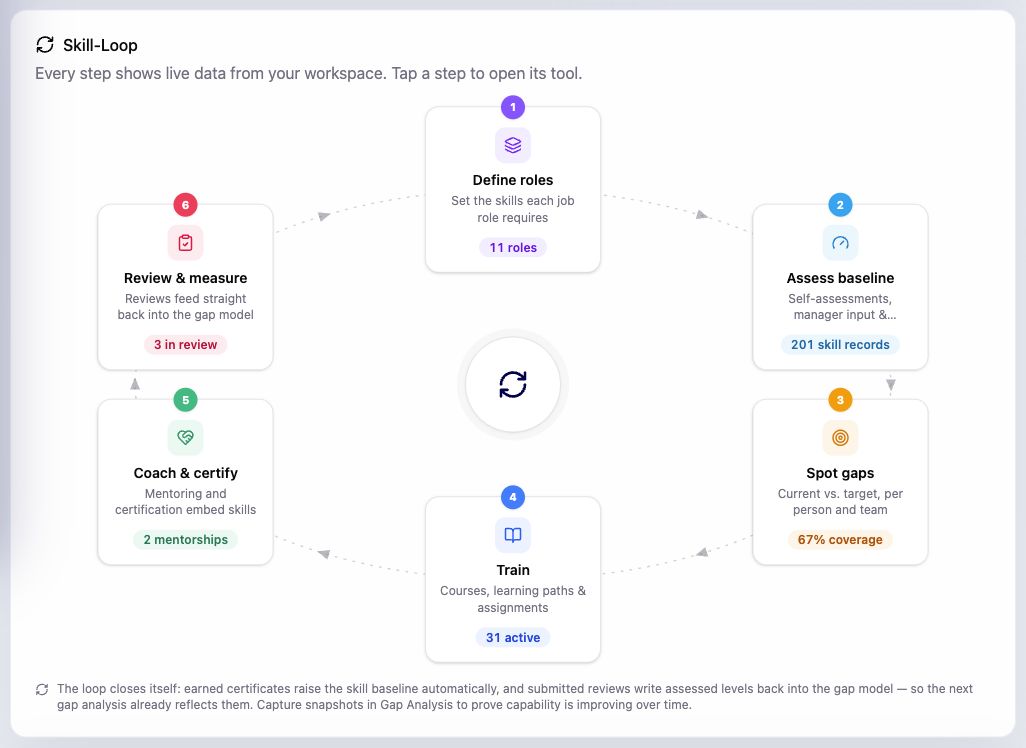This screenshot has height=748, width=1026.
Task: Select the Spot gaps card title
Action: pos(840,473)
